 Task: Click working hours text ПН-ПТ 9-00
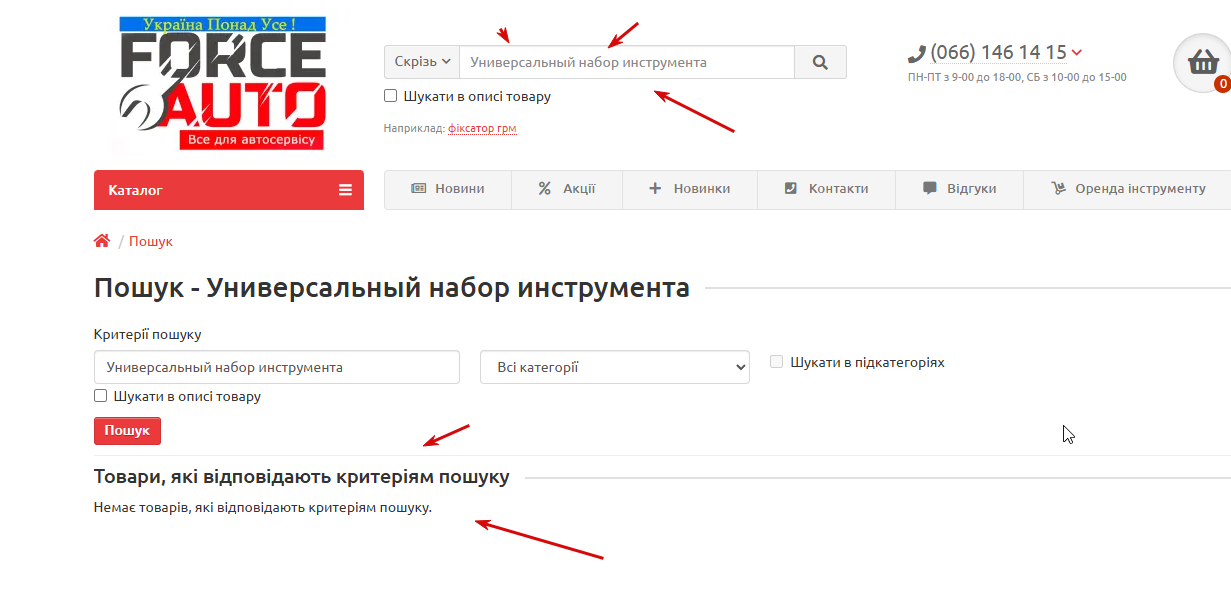pos(1017,77)
